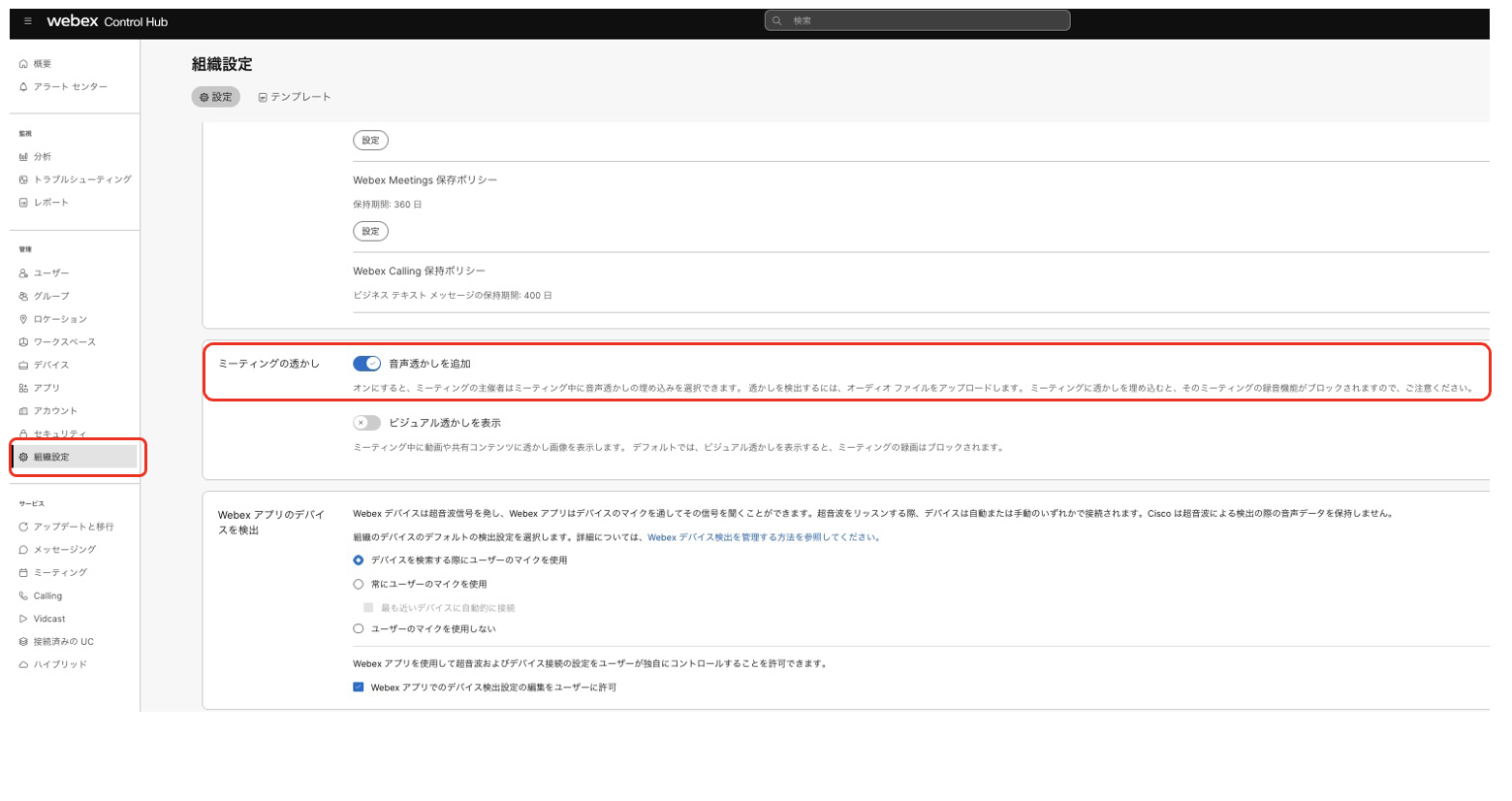
Task: Click the Calling phone icon
Action: coord(23,596)
